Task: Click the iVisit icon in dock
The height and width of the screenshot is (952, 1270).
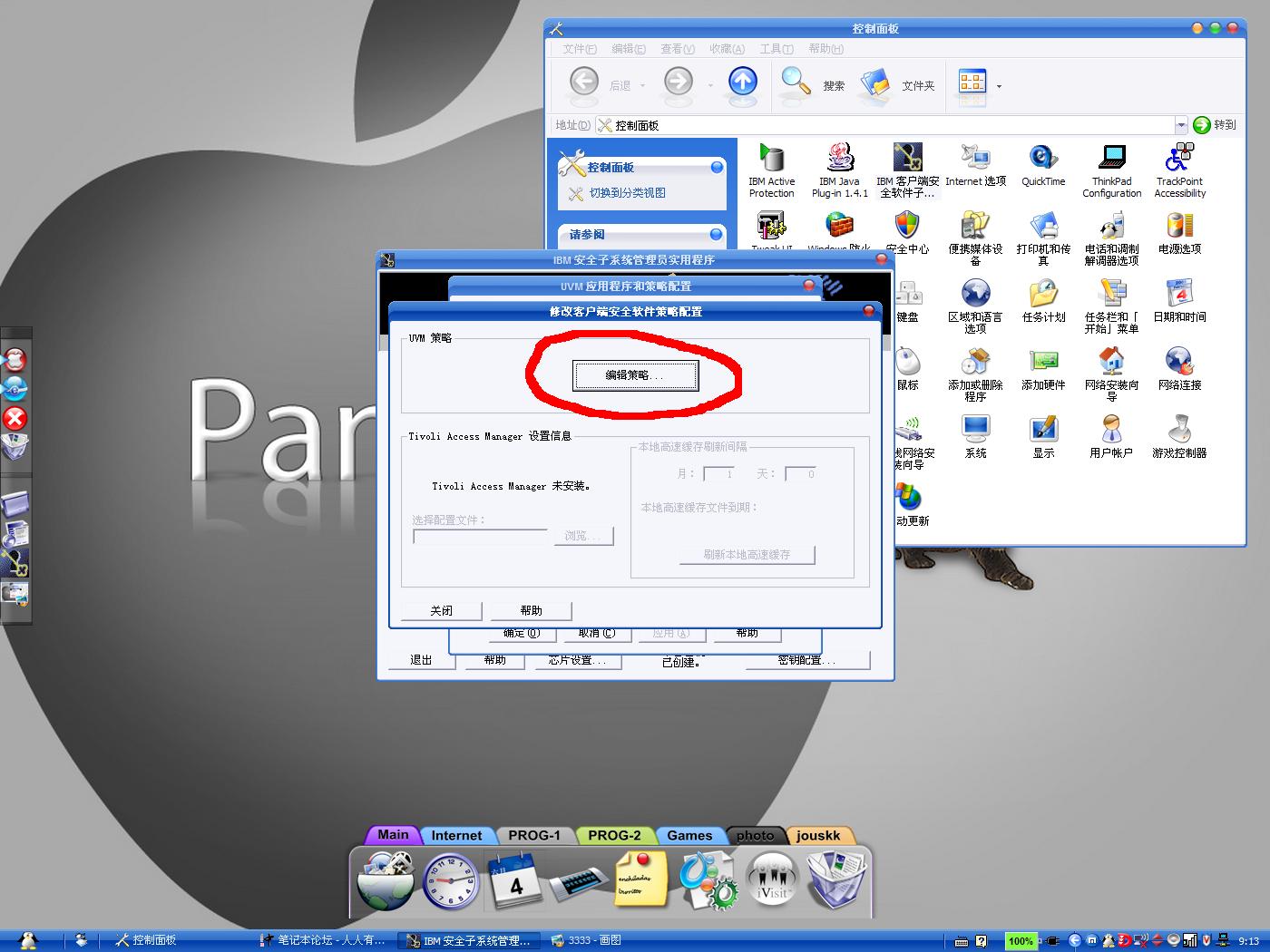Action: (x=771, y=880)
